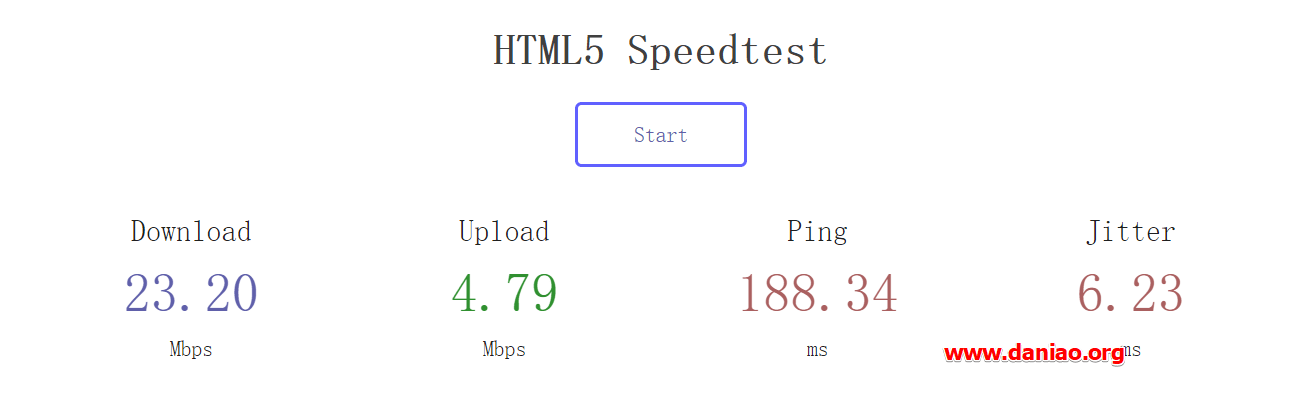Click the Upload label

(504, 232)
